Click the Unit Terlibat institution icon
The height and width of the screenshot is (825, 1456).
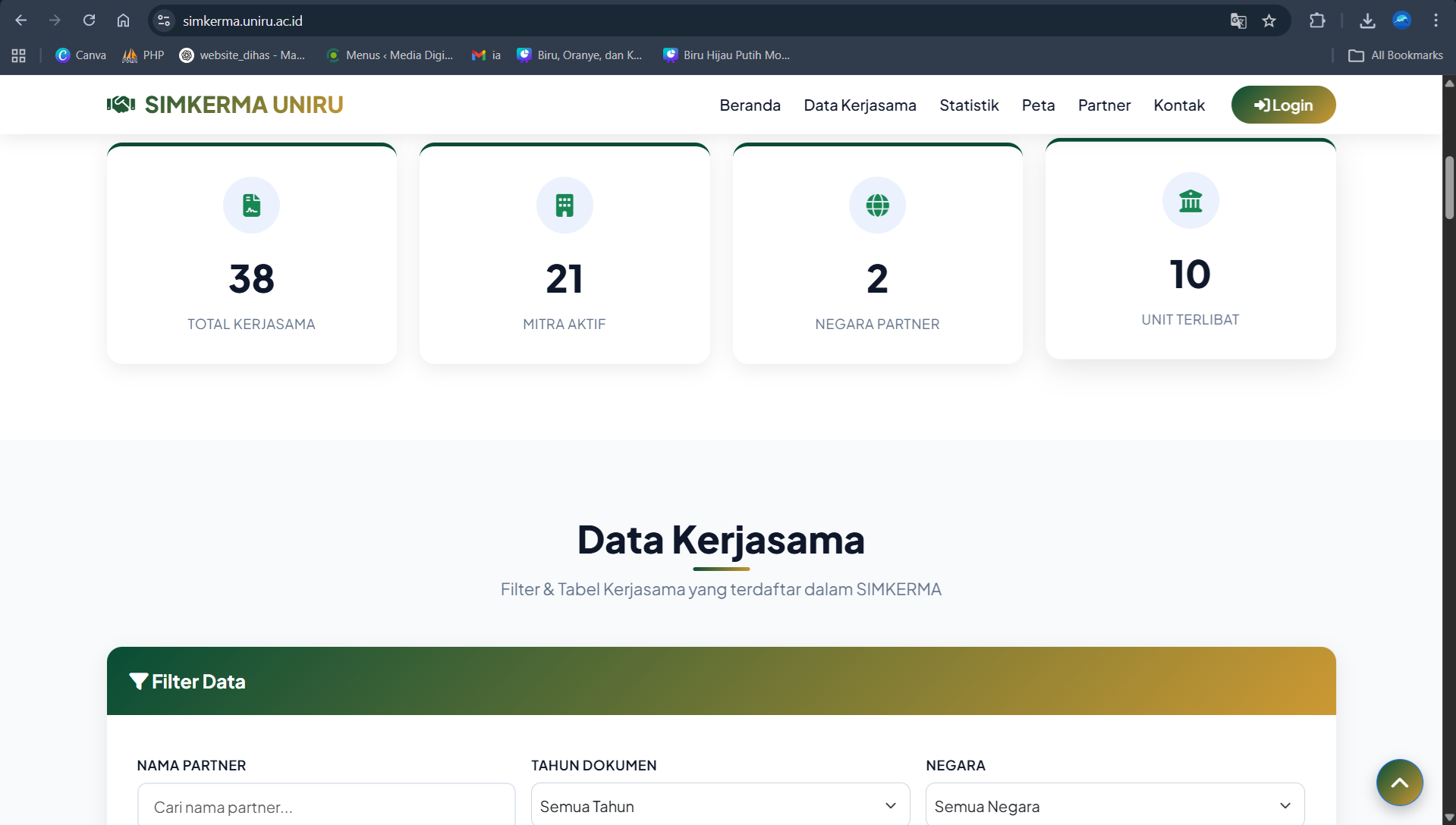(1190, 200)
